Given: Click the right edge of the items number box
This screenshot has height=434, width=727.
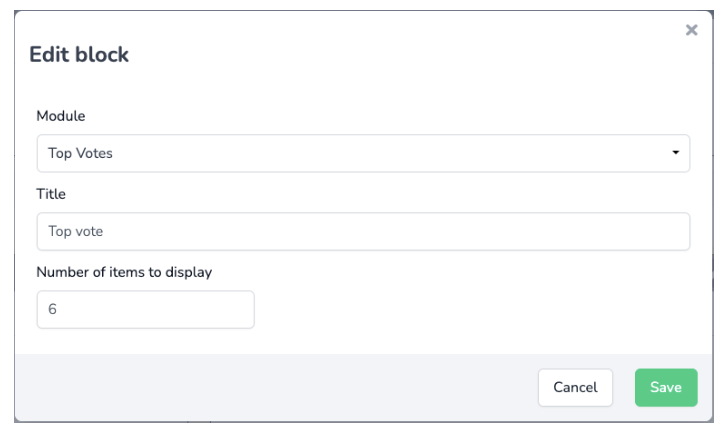Looking at the screenshot, I should tap(246, 309).
